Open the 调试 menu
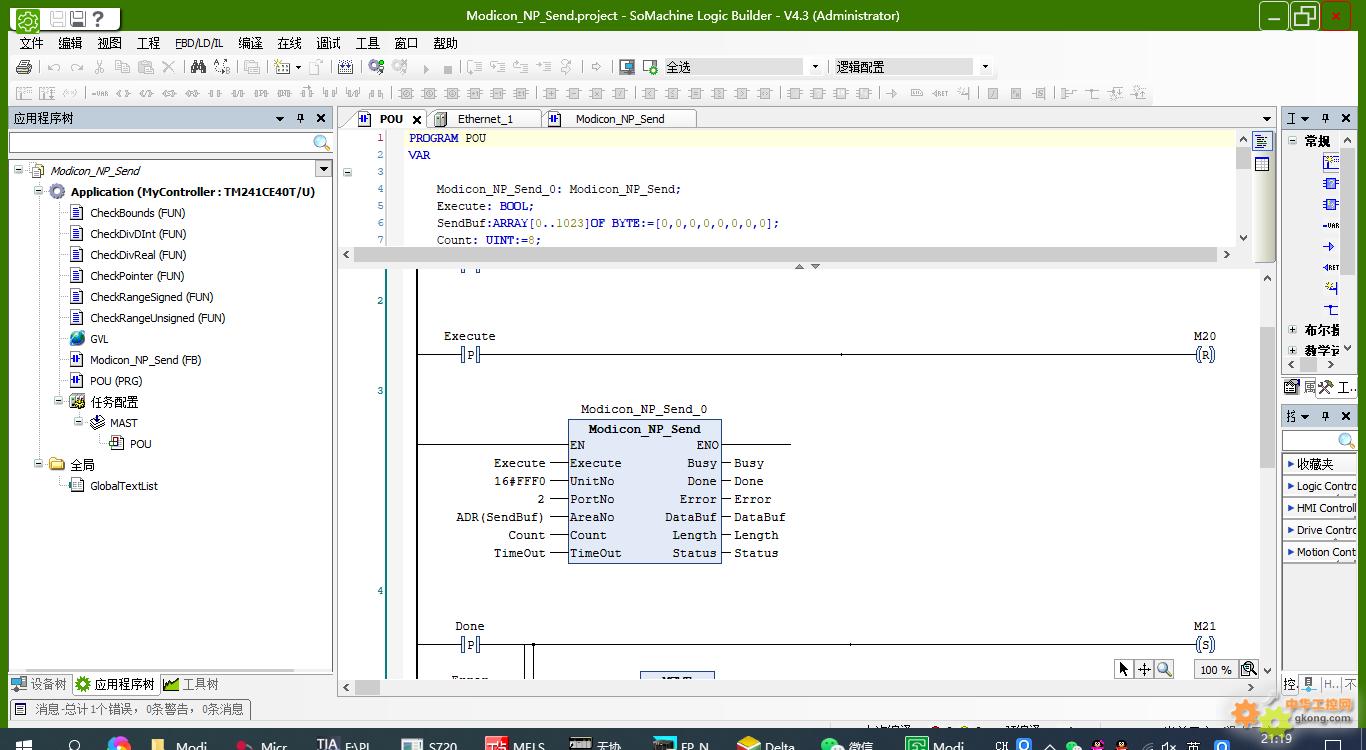1366x750 pixels. (328, 43)
